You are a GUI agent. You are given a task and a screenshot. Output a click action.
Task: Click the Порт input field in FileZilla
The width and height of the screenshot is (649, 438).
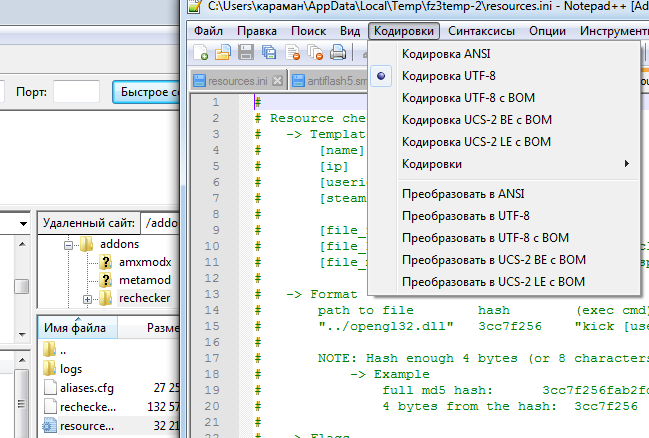click(x=77, y=91)
